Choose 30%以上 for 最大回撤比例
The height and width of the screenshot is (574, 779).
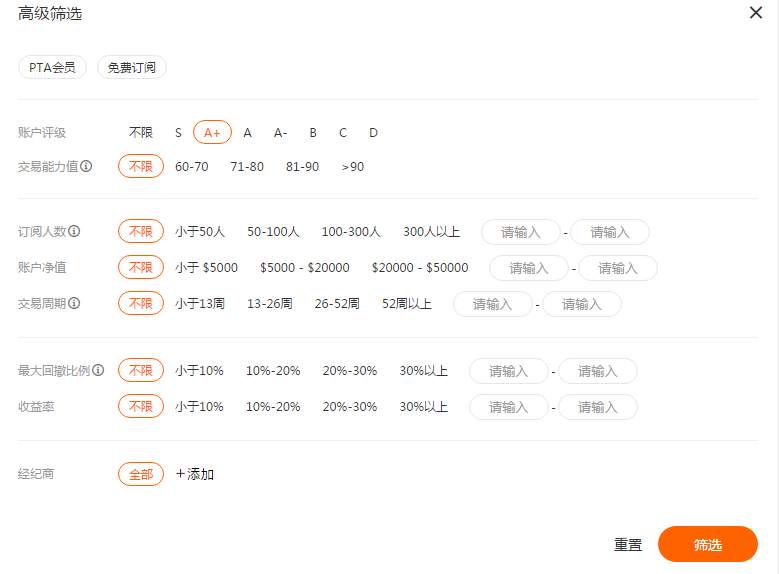click(423, 370)
